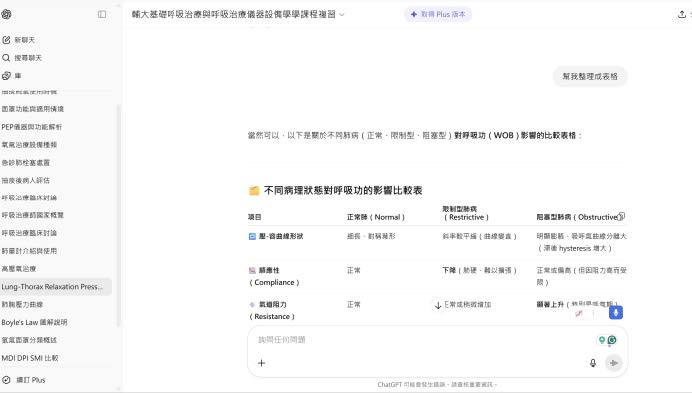Collapse the sidebar with the panel icon
This screenshot has height=393, width=692.
[x=102, y=14]
